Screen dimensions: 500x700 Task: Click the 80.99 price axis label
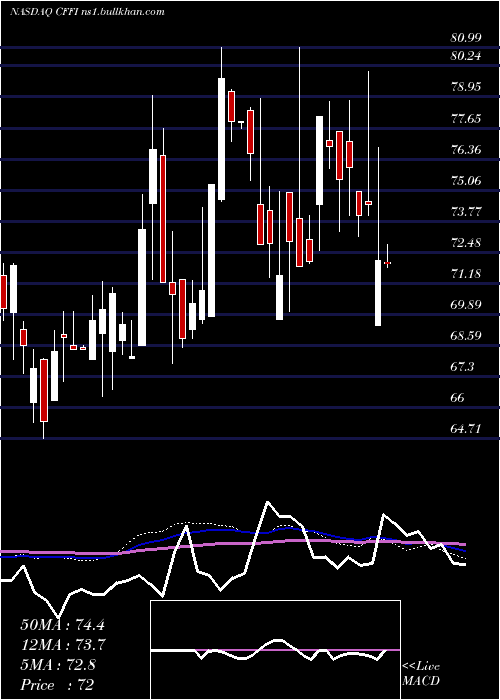[466, 38]
